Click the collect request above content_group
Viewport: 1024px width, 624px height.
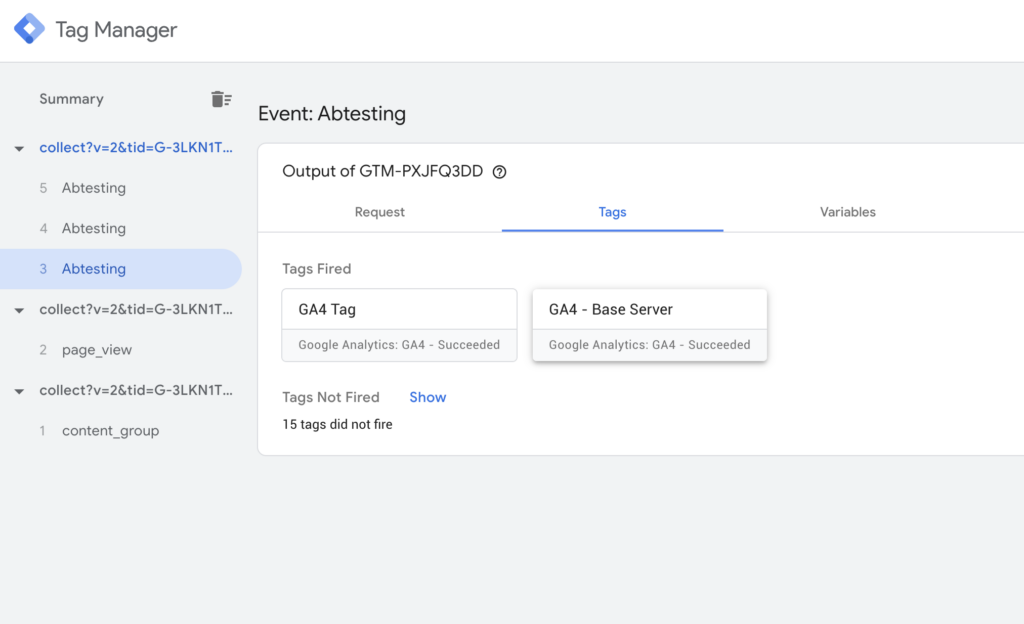(136, 390)
